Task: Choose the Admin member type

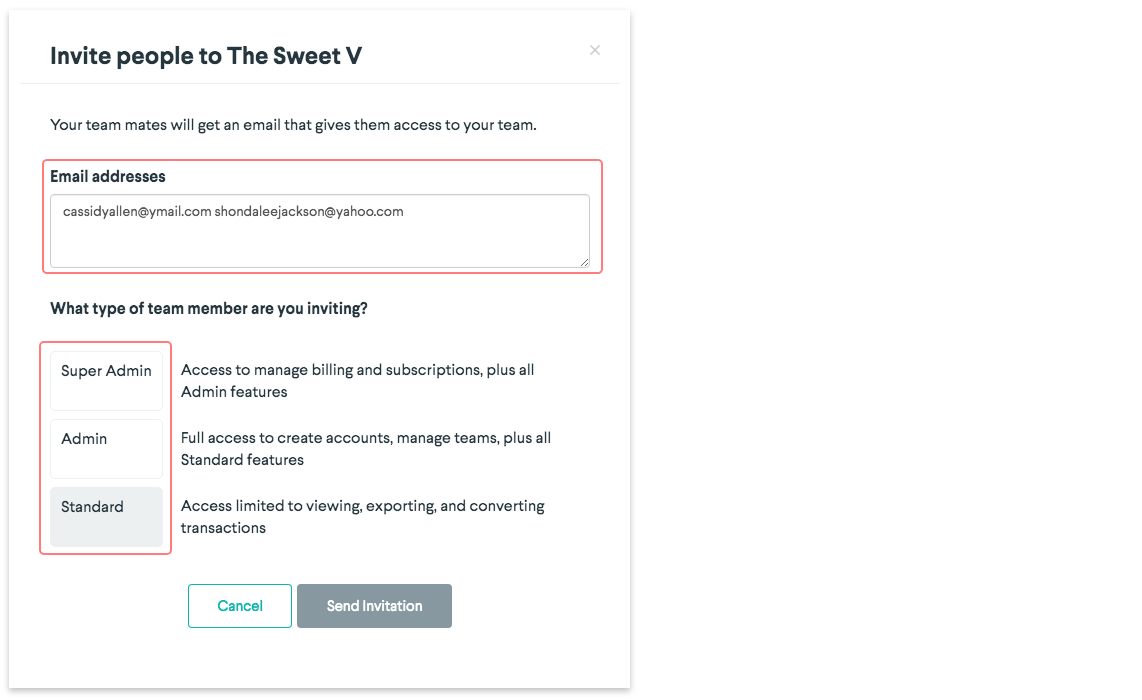Action: click(106, 448)
